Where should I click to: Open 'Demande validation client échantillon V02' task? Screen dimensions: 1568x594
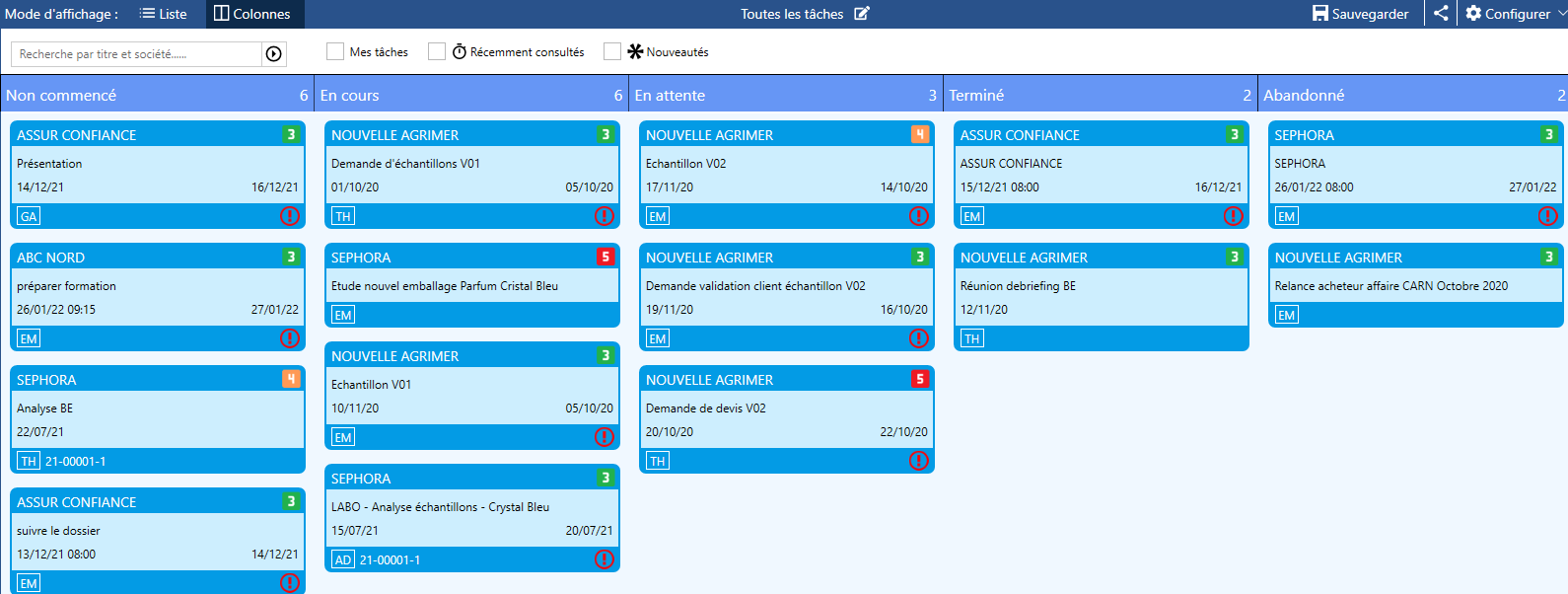(755, 286)
